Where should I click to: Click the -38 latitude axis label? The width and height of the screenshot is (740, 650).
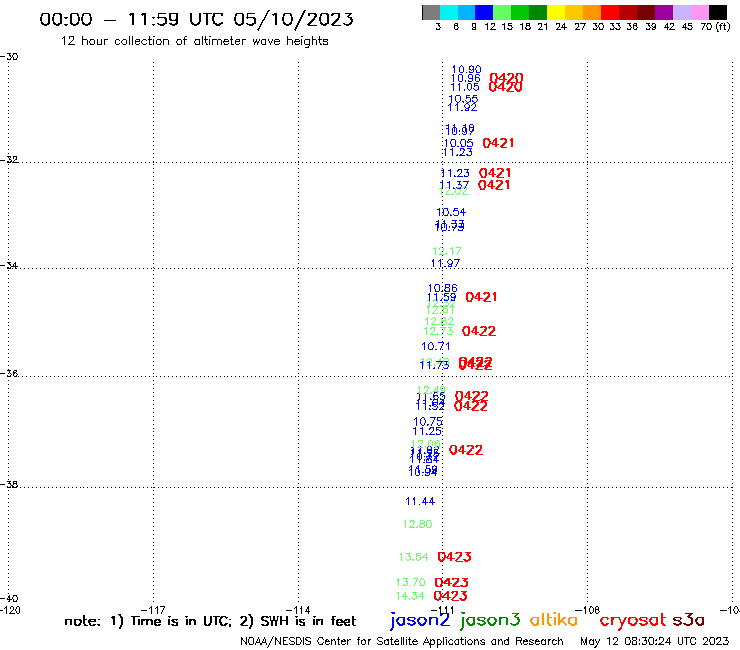(x=9, y=485)
